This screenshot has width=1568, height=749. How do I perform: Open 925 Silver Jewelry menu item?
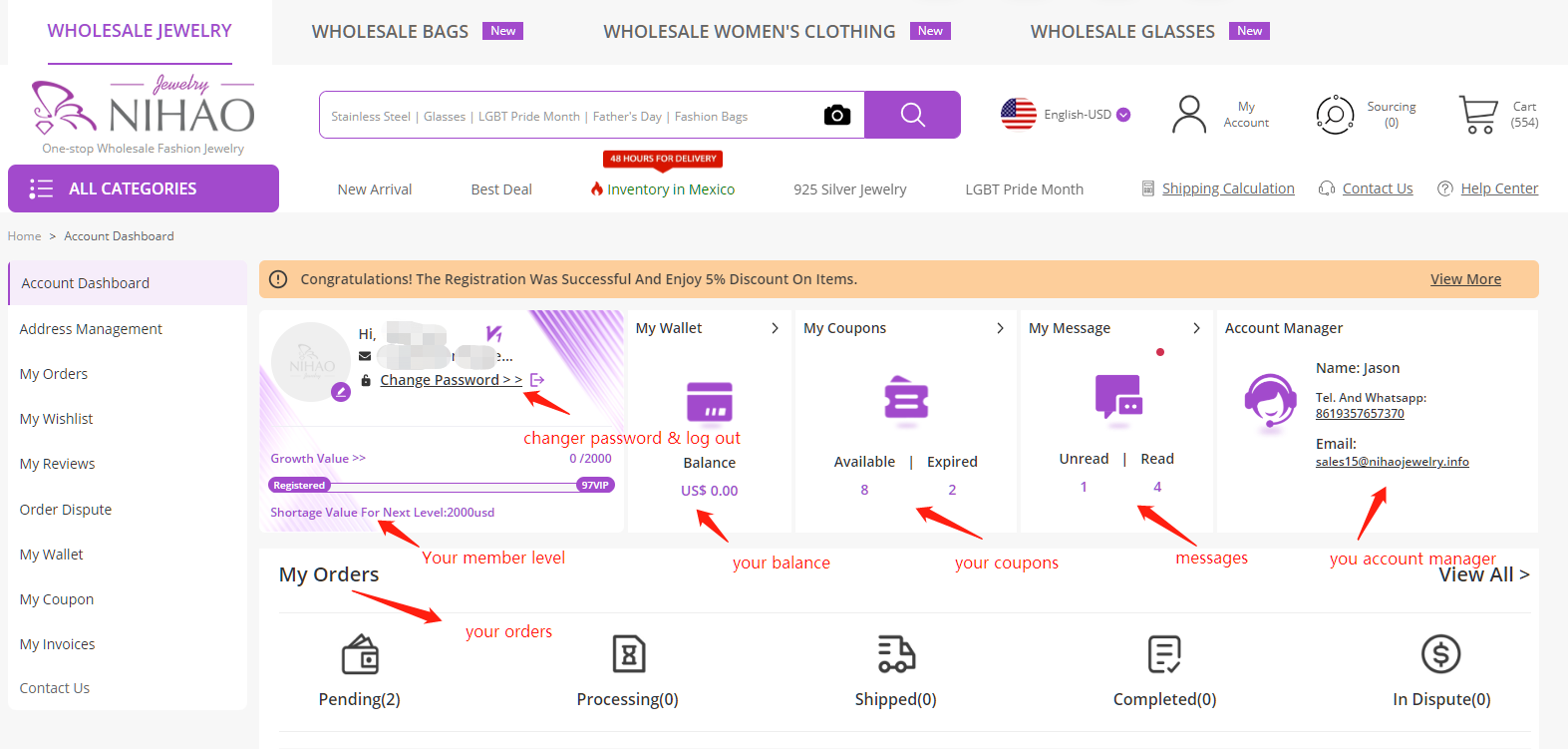[850, 189]
